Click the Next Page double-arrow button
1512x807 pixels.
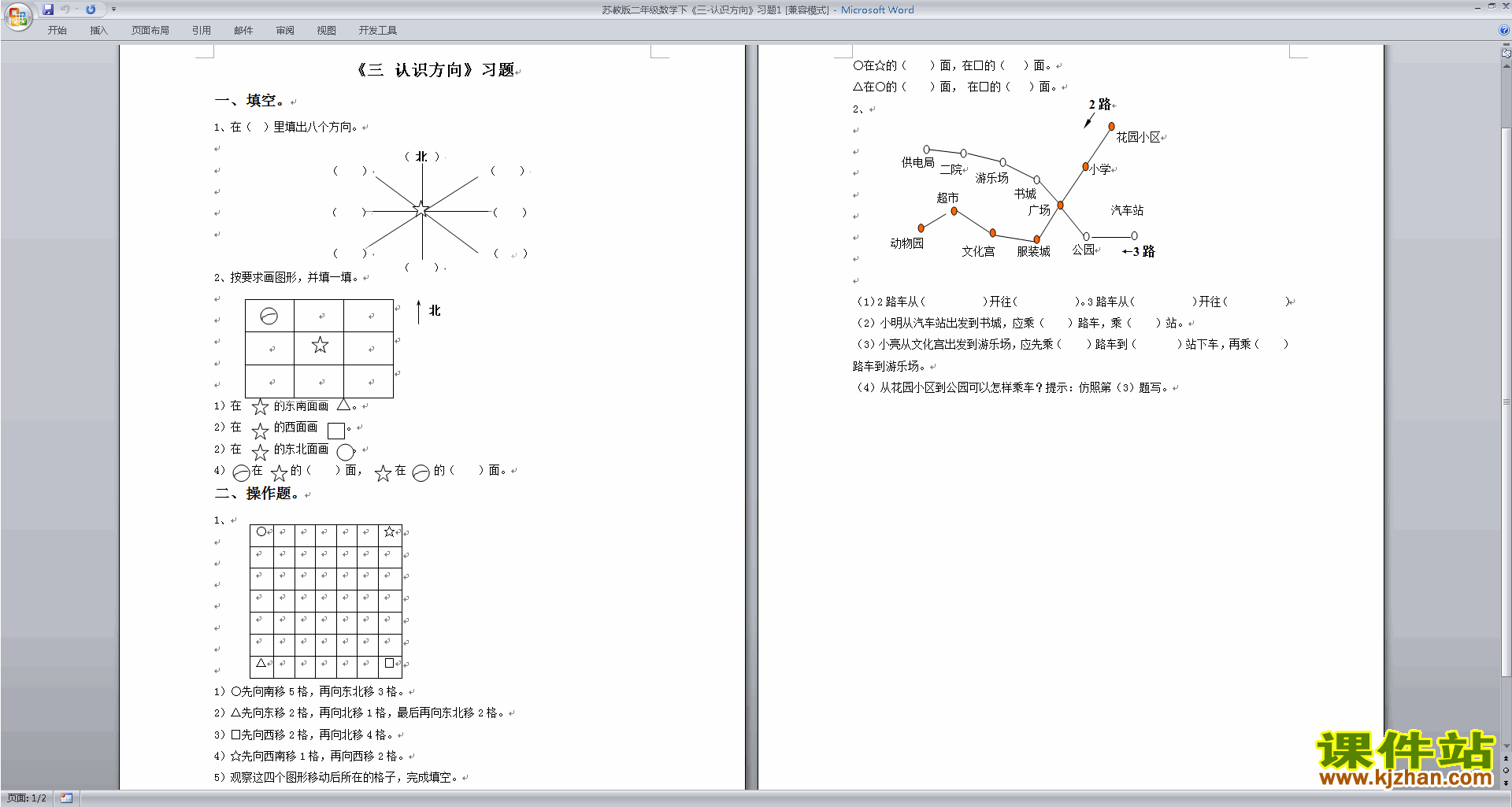[x=1506, y=783]
